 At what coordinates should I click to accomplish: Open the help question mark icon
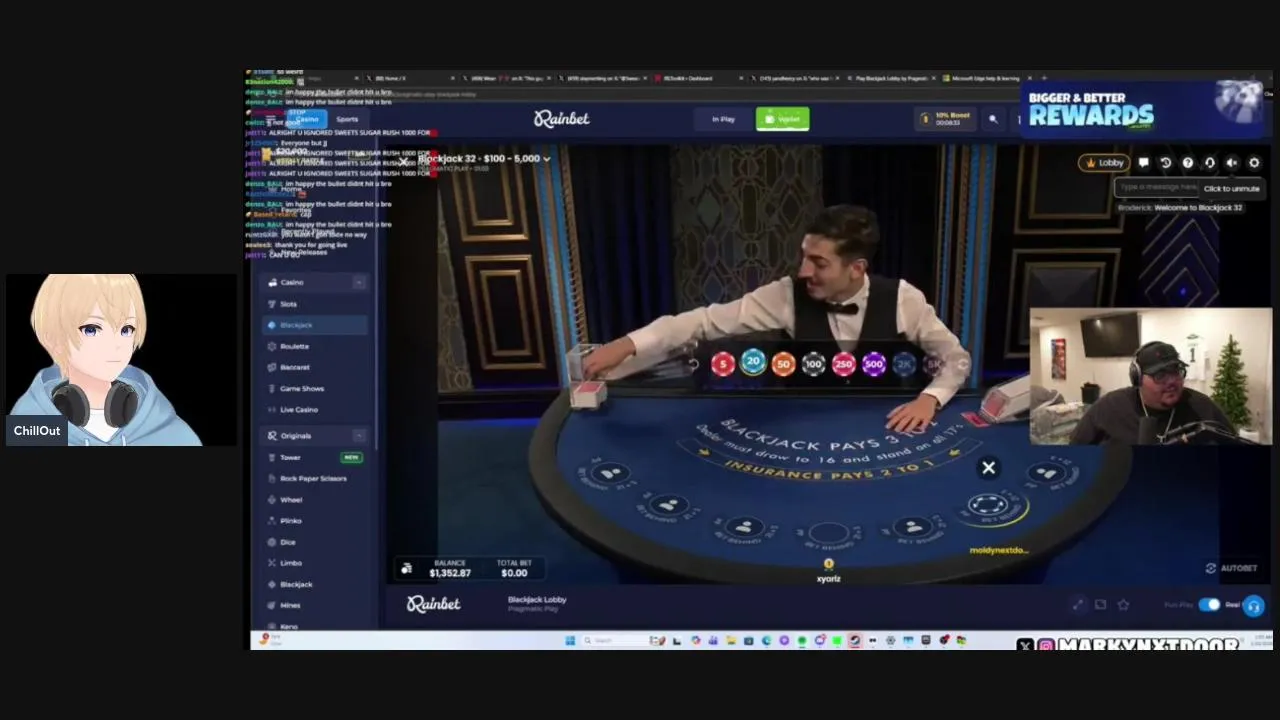point(1188,163)
